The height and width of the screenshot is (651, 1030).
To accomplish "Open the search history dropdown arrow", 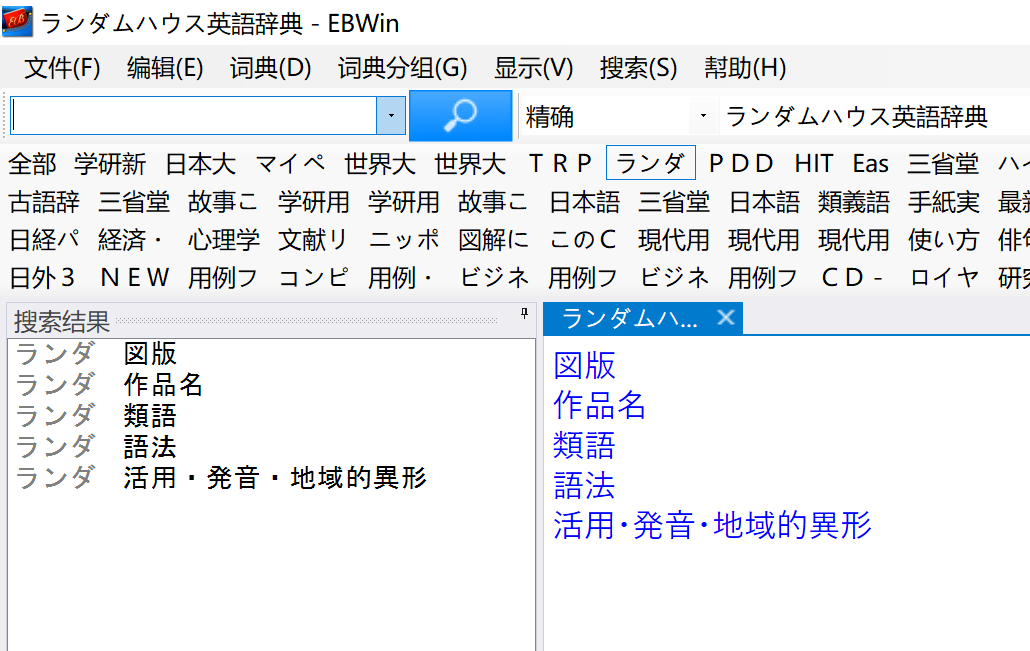I will 391,116.
